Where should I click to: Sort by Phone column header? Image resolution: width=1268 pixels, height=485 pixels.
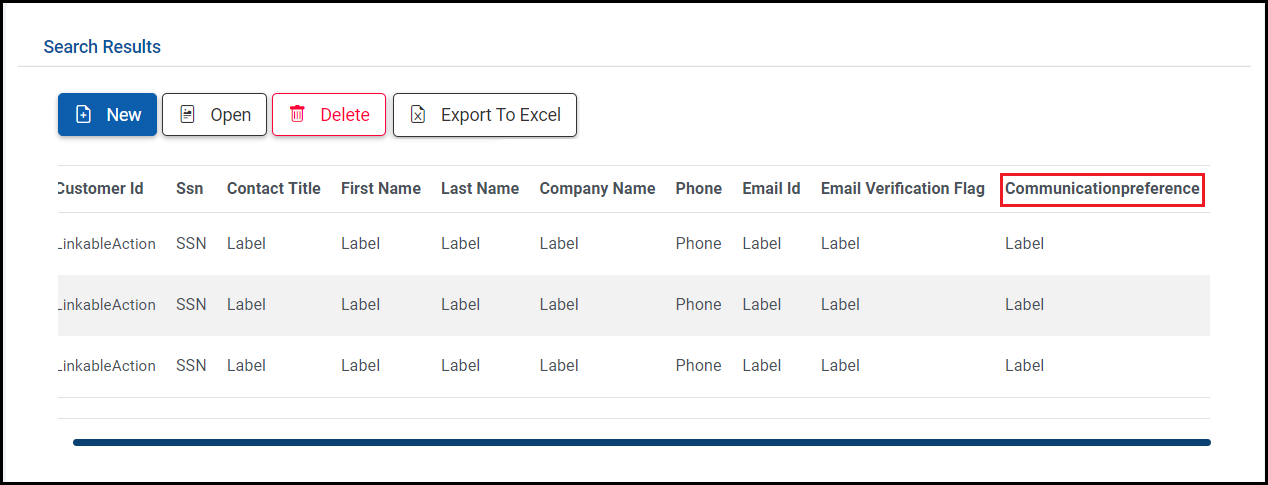point(698,189)
